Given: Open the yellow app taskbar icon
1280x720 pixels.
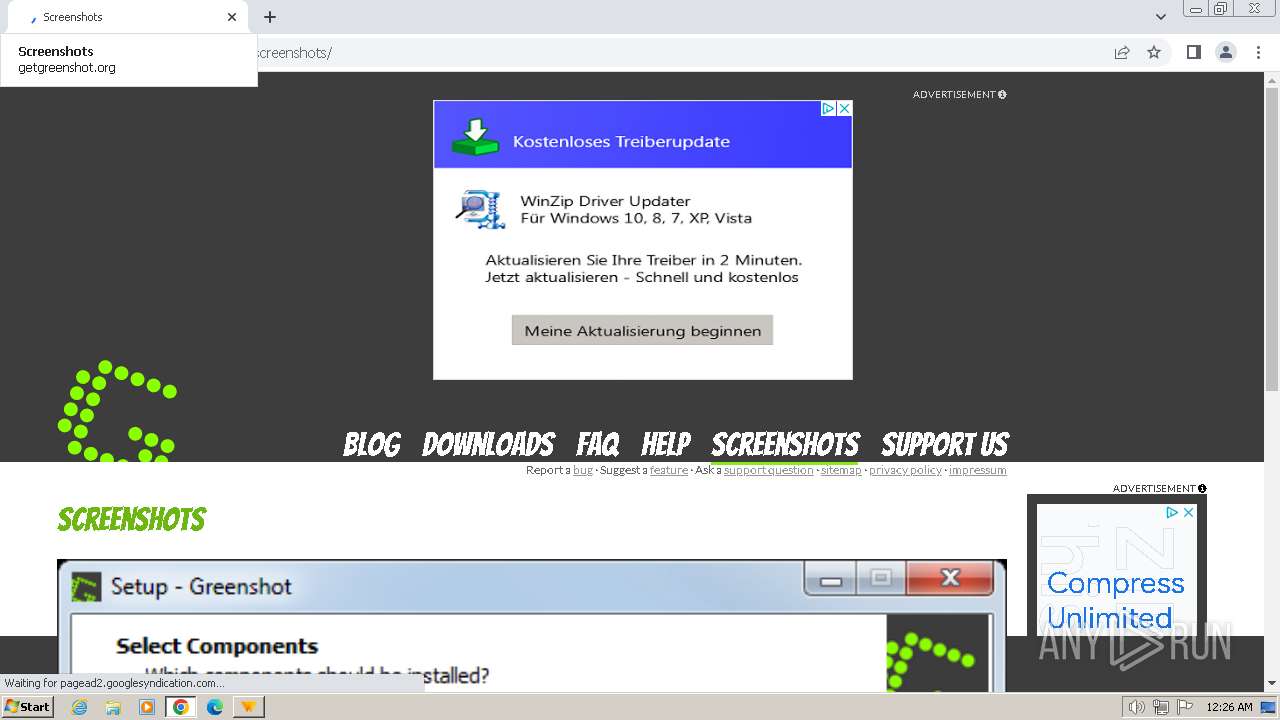Looking at the screenshot, I should (x=248, y=707).
